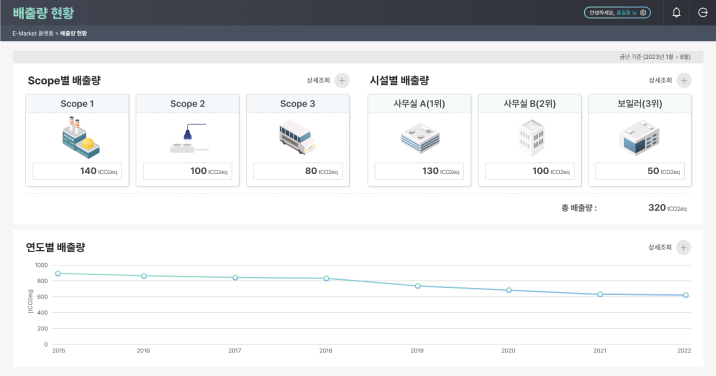Click the 2015 data point on chart
The image size is (716, 376).
(x=58, y=274)
